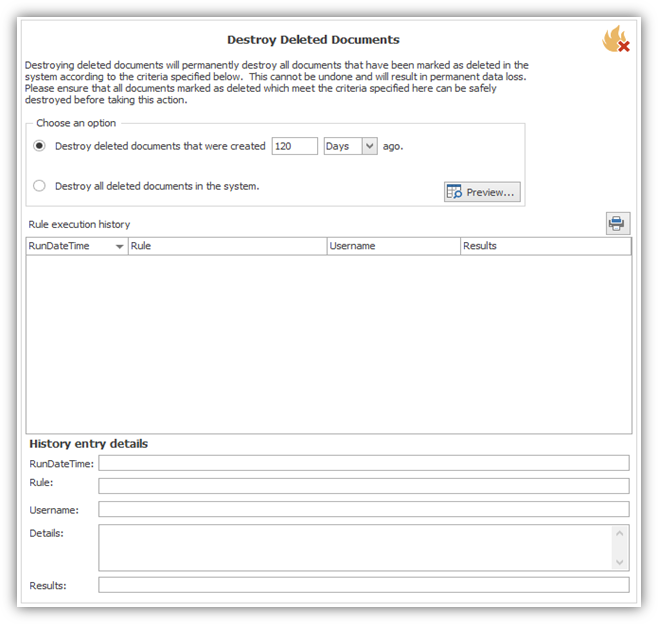Open the Preview... button
Viewport: 658px width, 624px height.
482,192
